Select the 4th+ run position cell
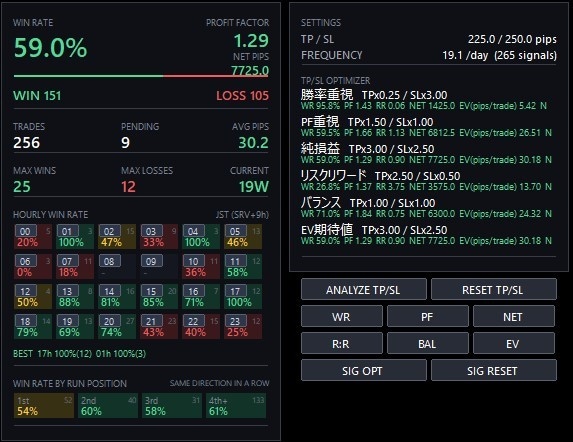The width and height of the screenshot is (573, 442). [x=236, y=405]
